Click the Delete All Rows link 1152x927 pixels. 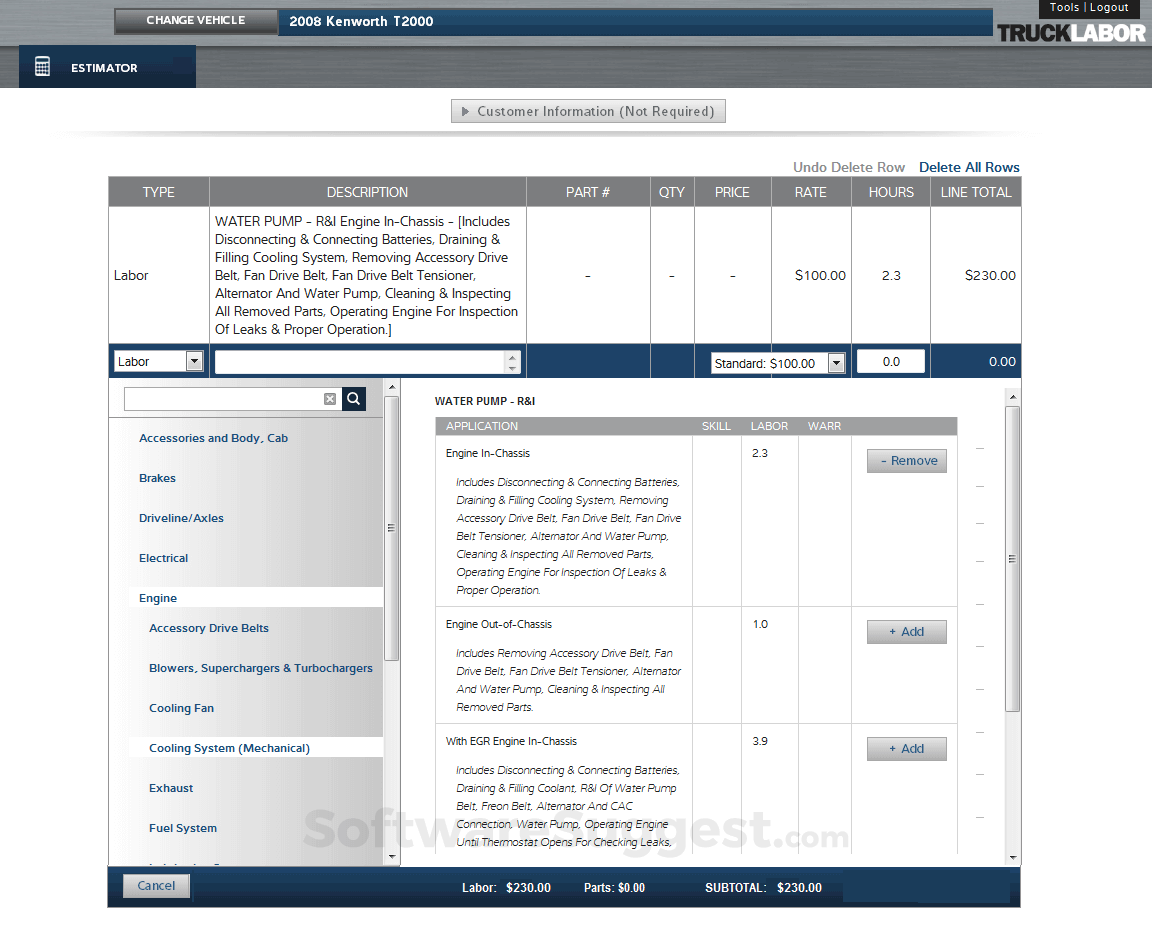pyautogui.click(x=969, y=167)
